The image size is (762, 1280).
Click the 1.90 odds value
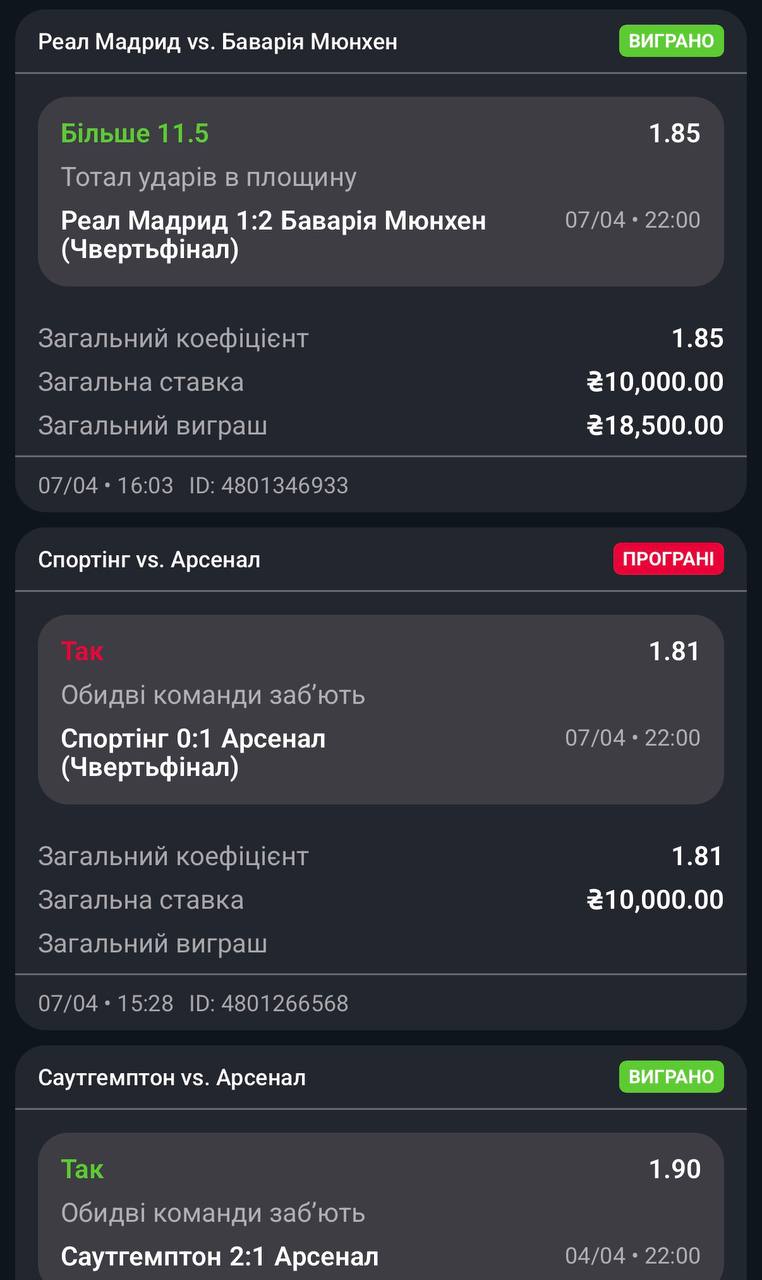pos(674,1169)
